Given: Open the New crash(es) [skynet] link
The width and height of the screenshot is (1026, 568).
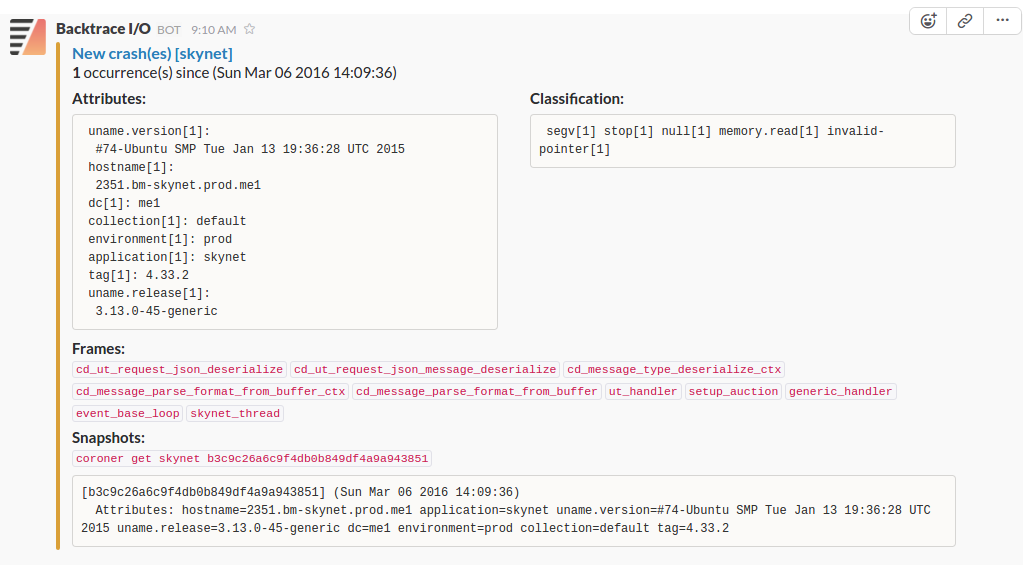Looking at the screenshot, I should [152, 54].
